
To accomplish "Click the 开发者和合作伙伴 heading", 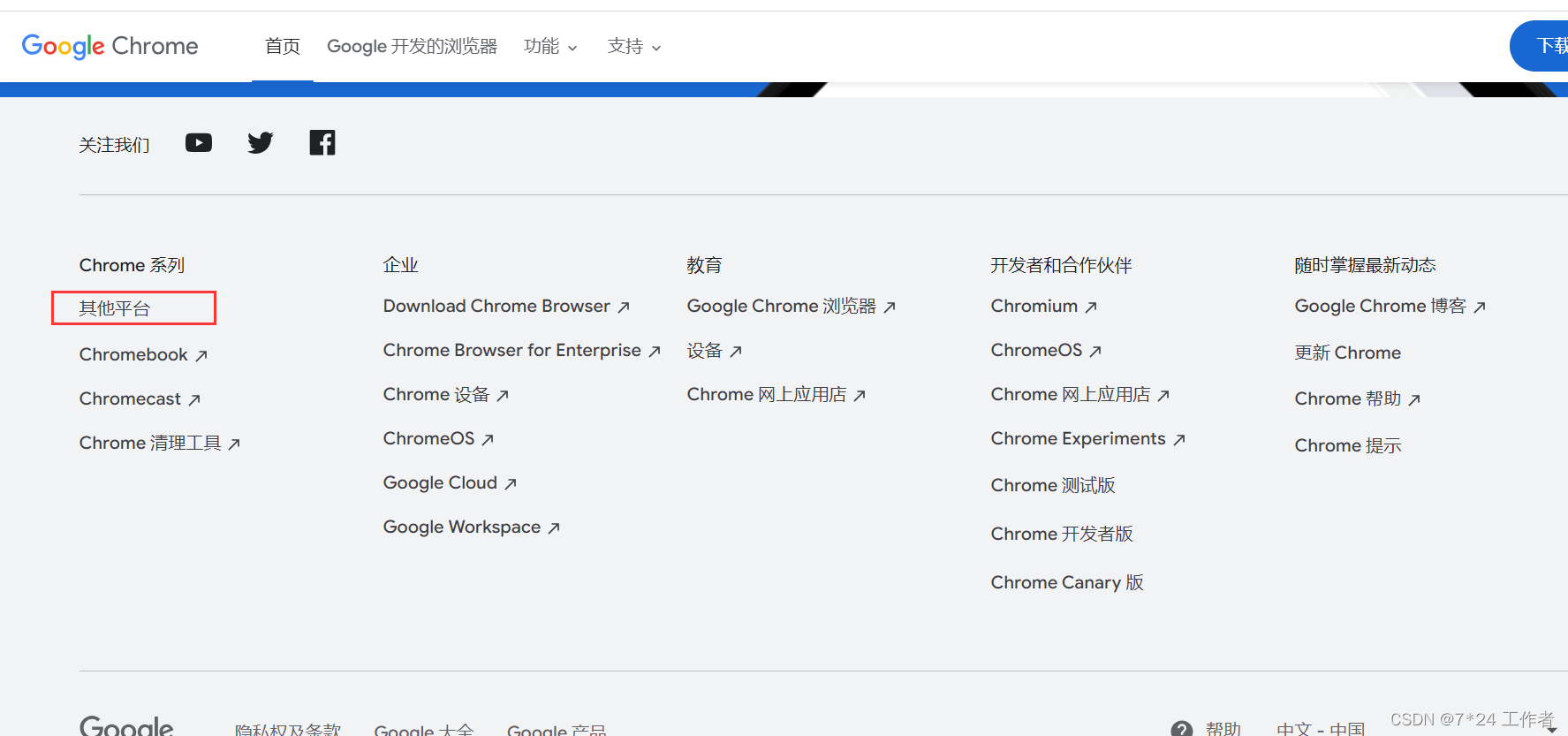I will 1062,265.
